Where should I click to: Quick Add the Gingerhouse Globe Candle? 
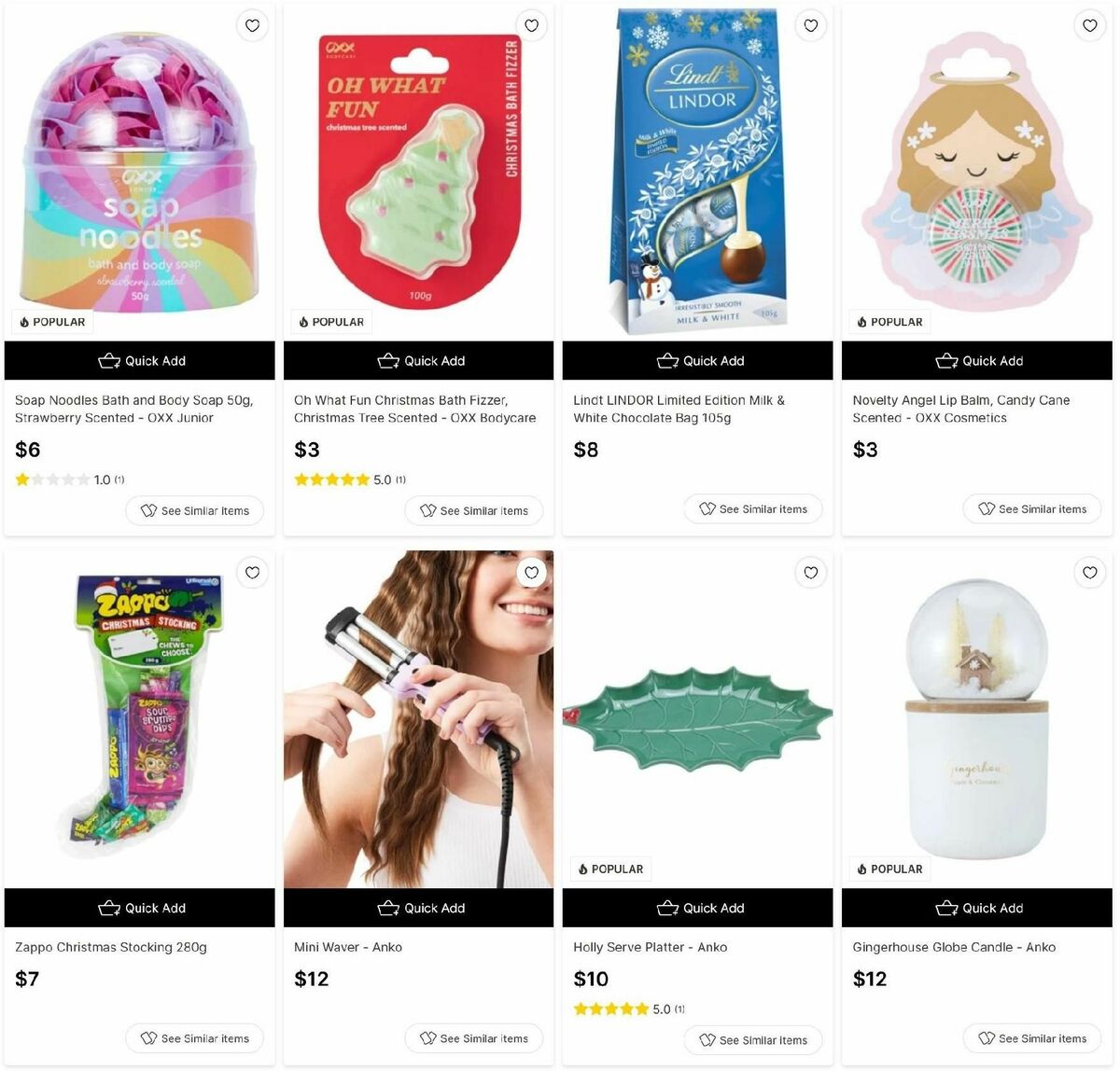[x=977, y=908]
